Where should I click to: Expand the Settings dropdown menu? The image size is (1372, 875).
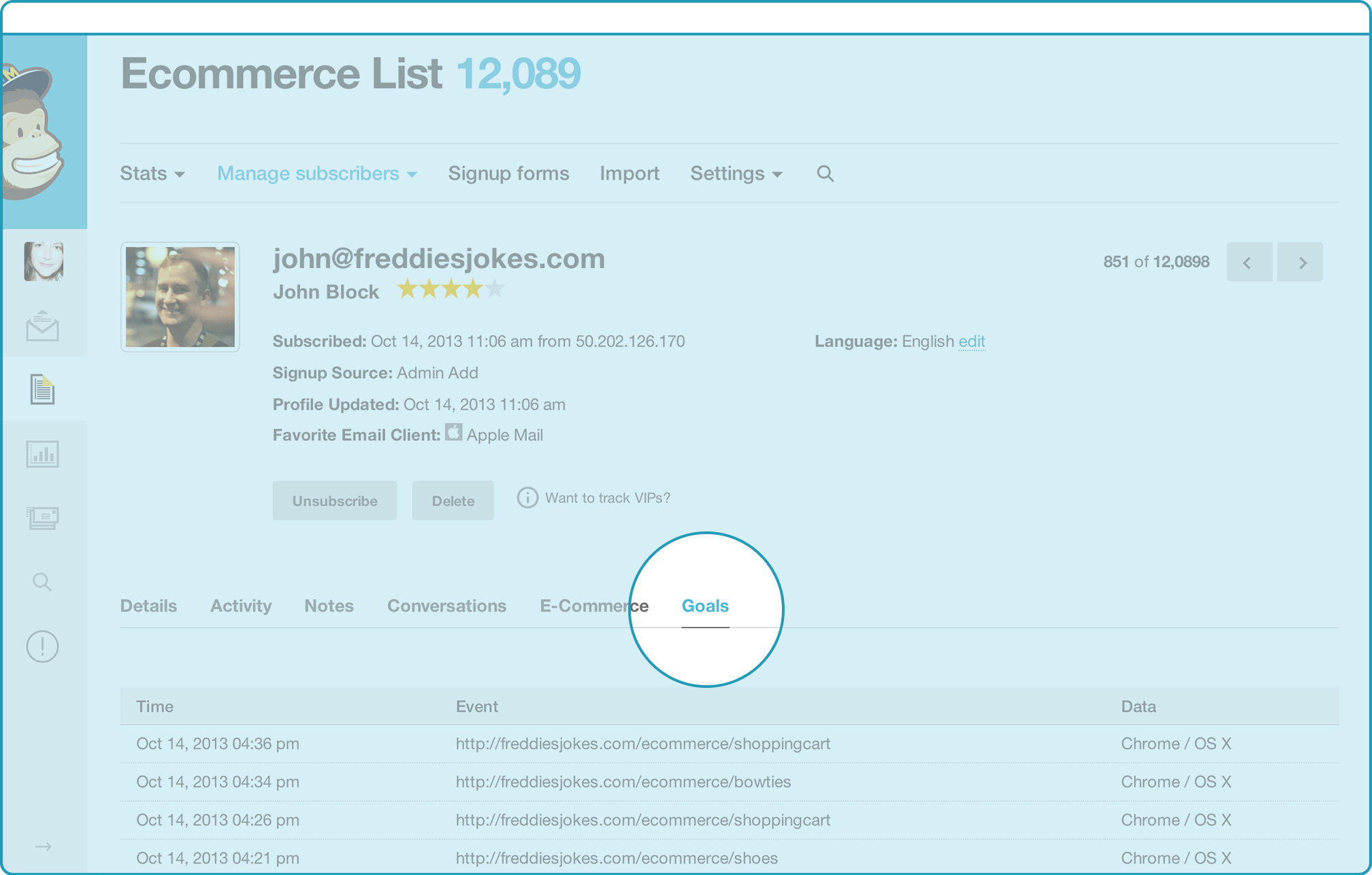[736, 174]
